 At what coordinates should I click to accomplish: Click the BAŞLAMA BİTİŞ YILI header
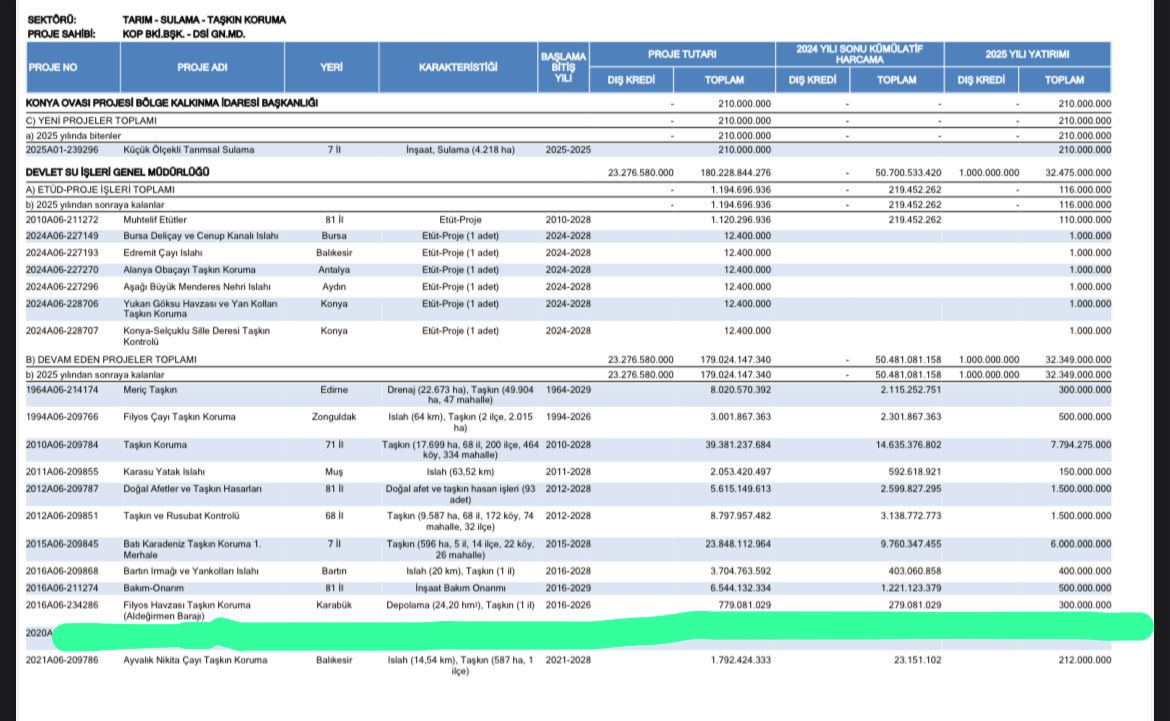[563, 68]
